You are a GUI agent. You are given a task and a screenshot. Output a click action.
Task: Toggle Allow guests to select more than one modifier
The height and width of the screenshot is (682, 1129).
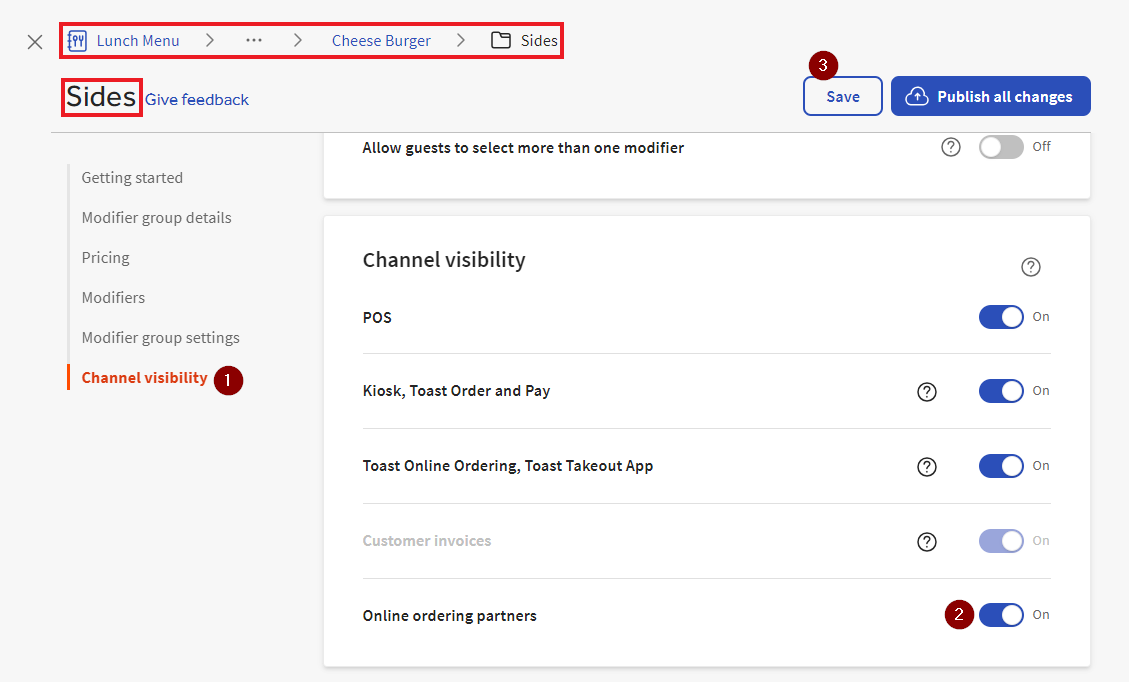coord(1001,147)
